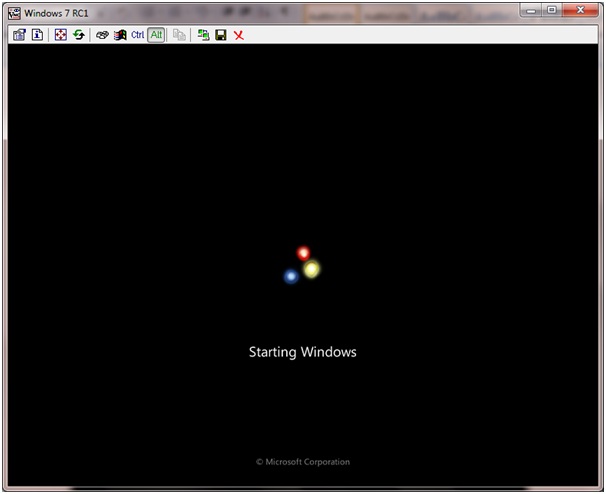Click the remote desktop display area
This screenshot has width=606, height=494.
pos(303,265)
